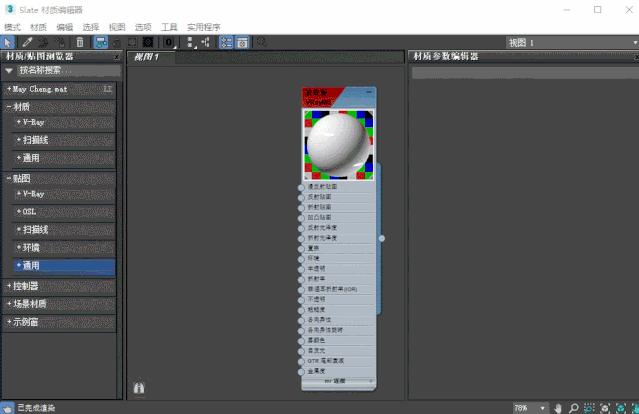This screenshot has width=639, height=414.
Task: Select the Zoom magnifier tool
Action: pyautogui.click(x=574, y=408)
